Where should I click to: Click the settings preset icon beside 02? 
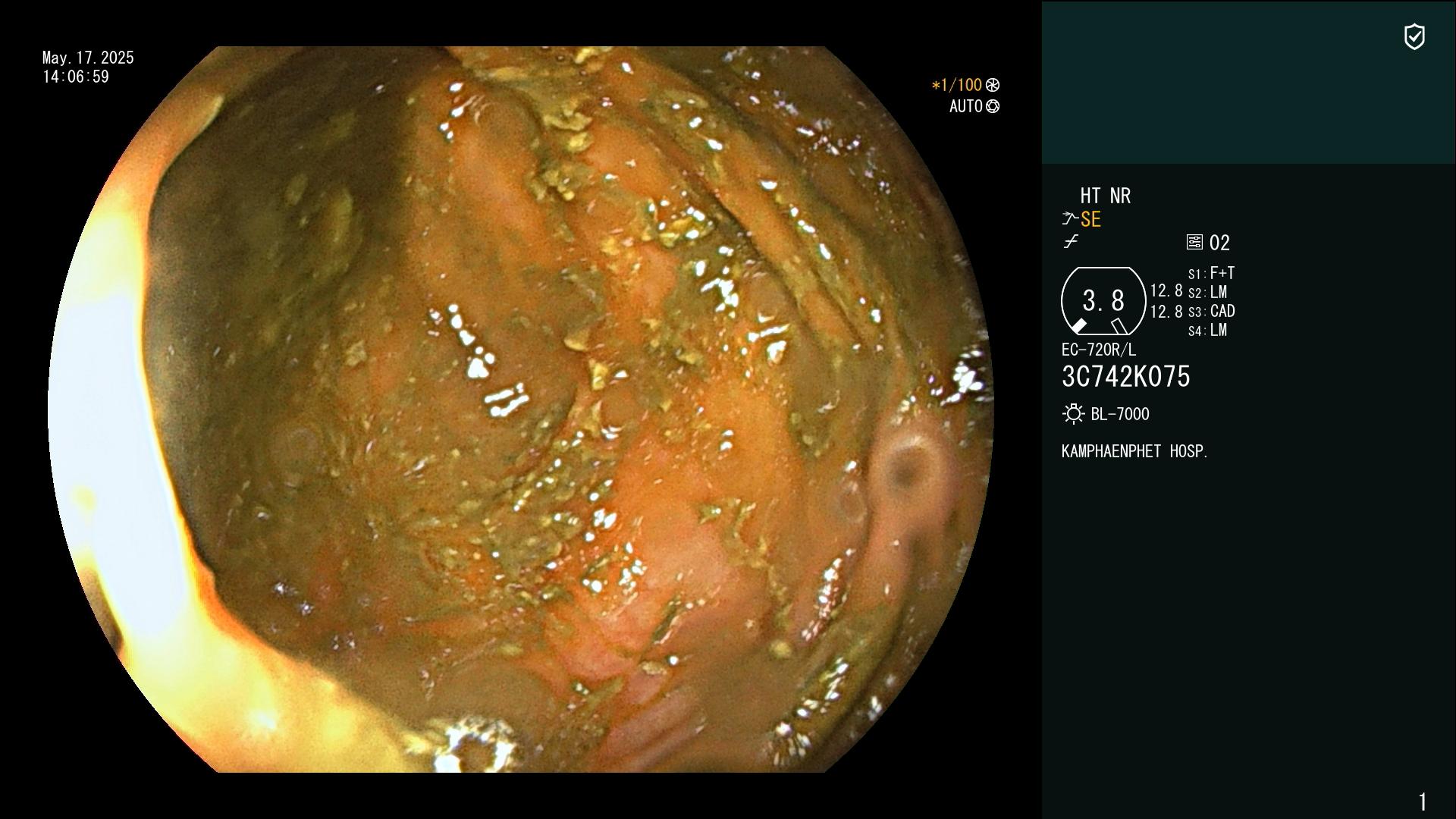click(x=1194, y=242)
